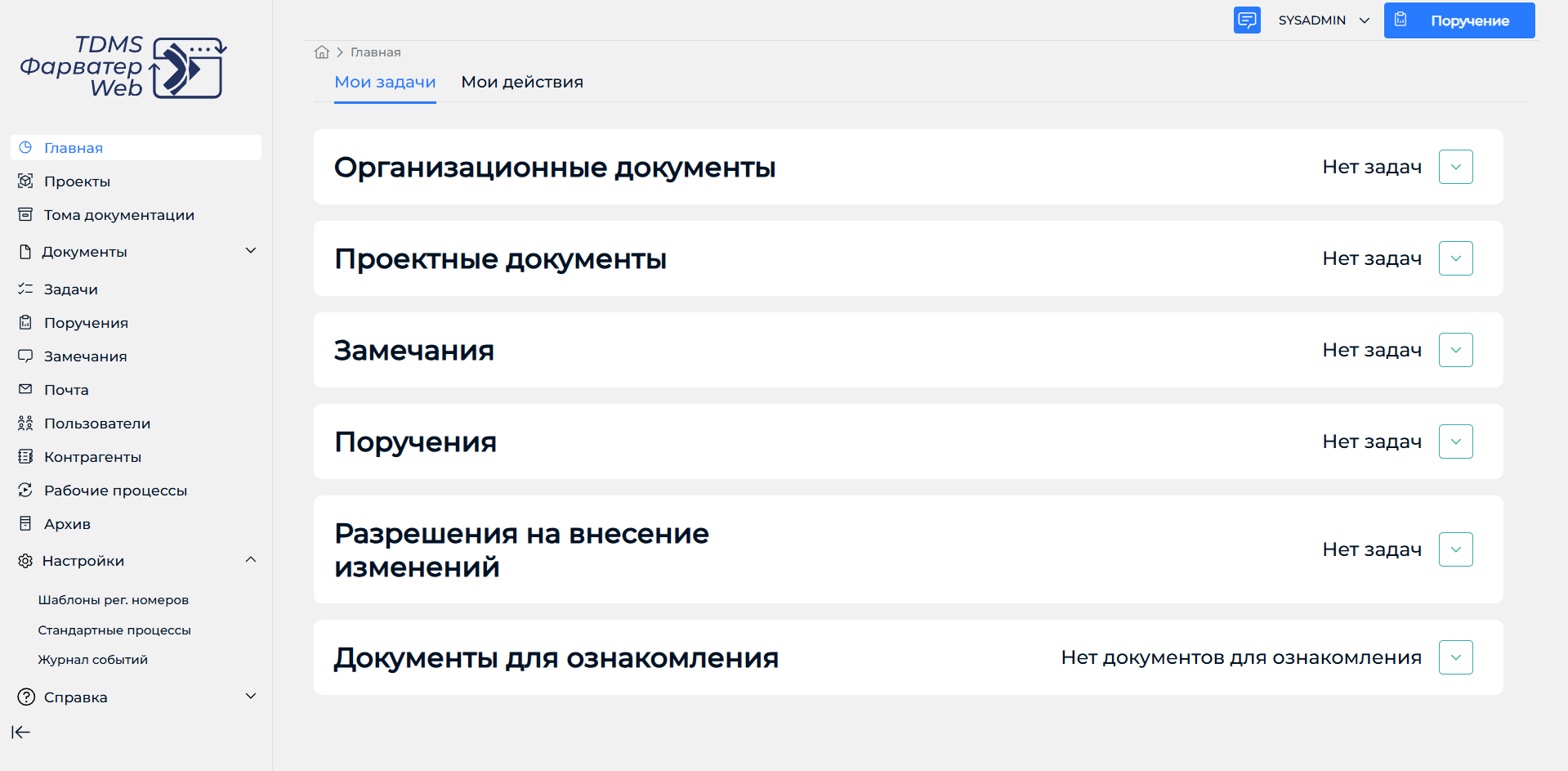Screen dimensions: 1568x771
Task: Expand the Поручения tasks section
Action: point(1455,442)
